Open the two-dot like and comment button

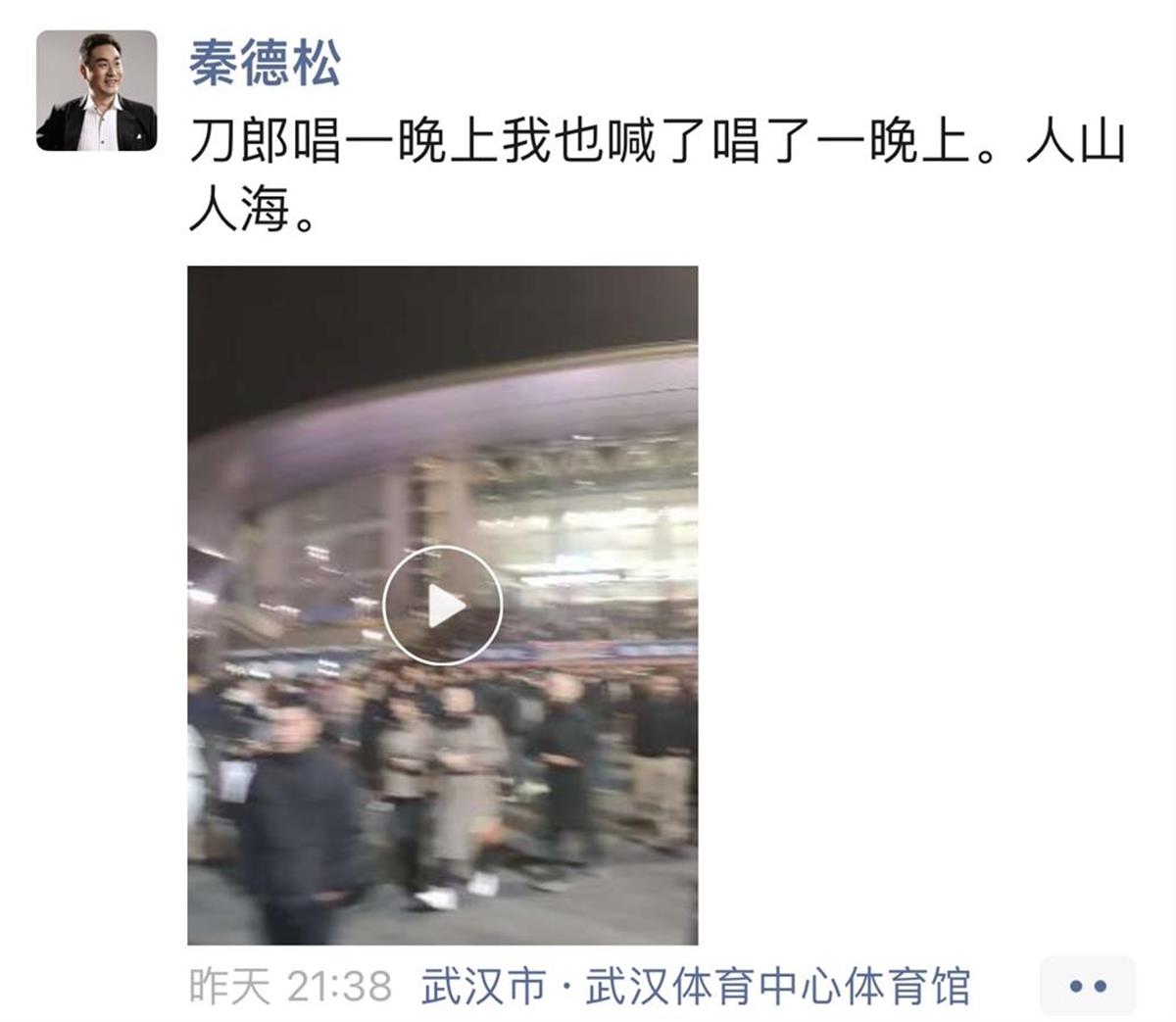point(1088,986)
